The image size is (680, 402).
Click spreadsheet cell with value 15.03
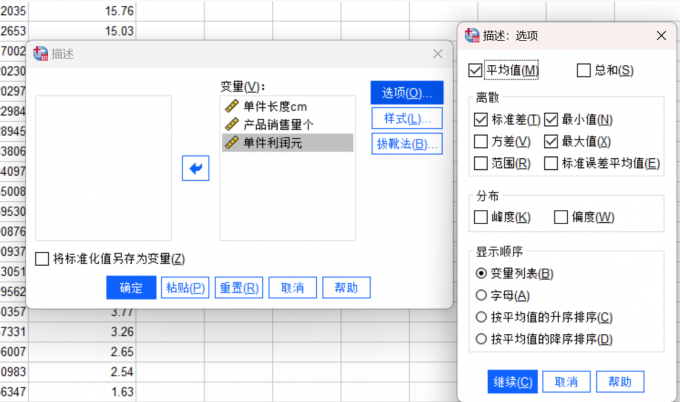click(82, 31)
